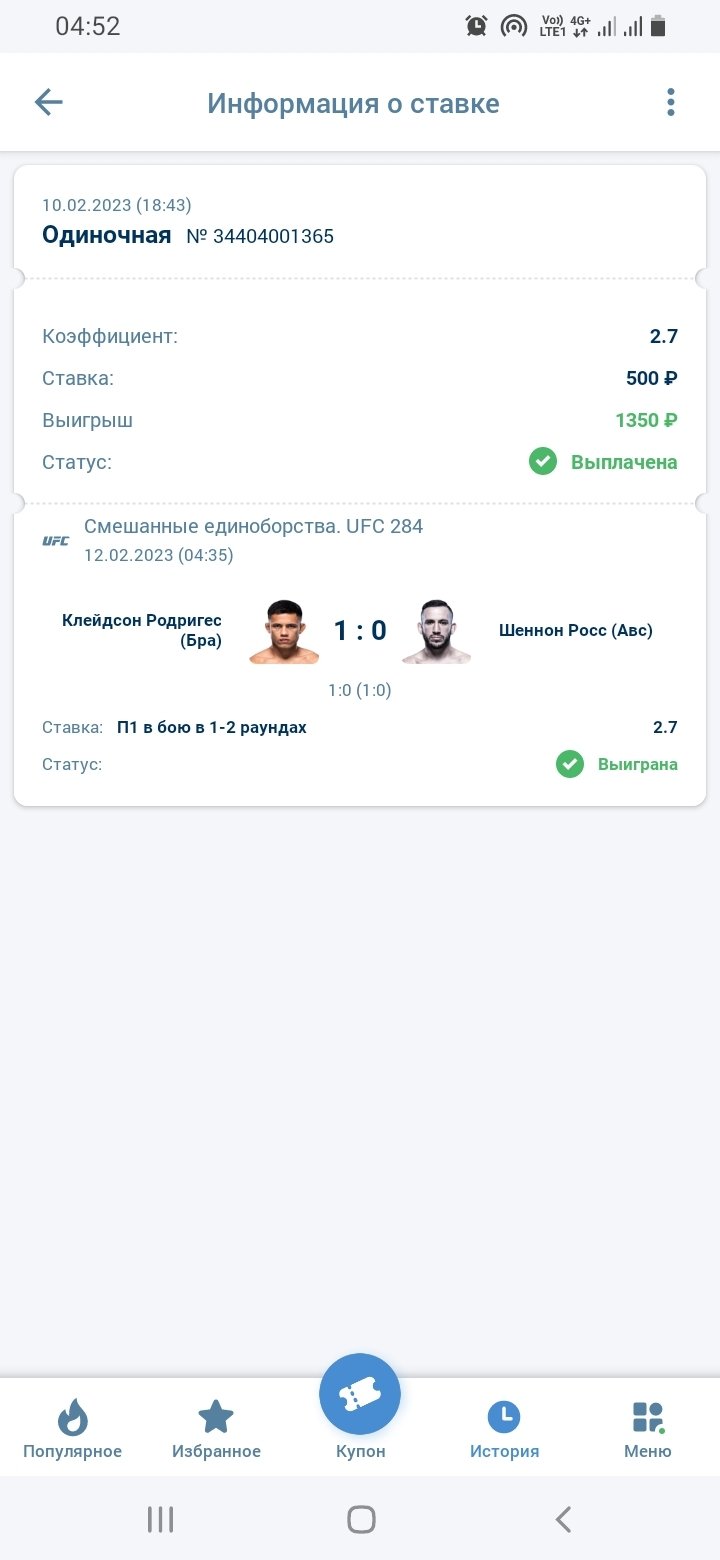Open the Купон ticket button
The width and height of the screenshot is (720, 1560).
(x=360, y=1395)
